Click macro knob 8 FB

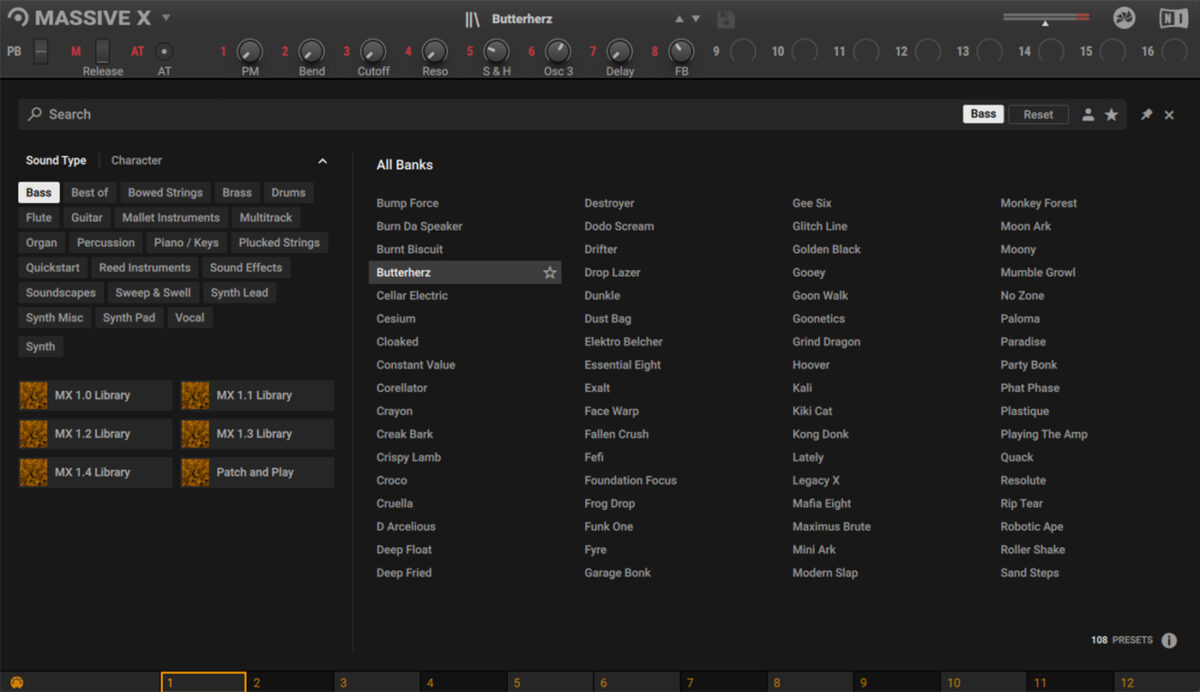pyautogui.click(x=681, y=52)
